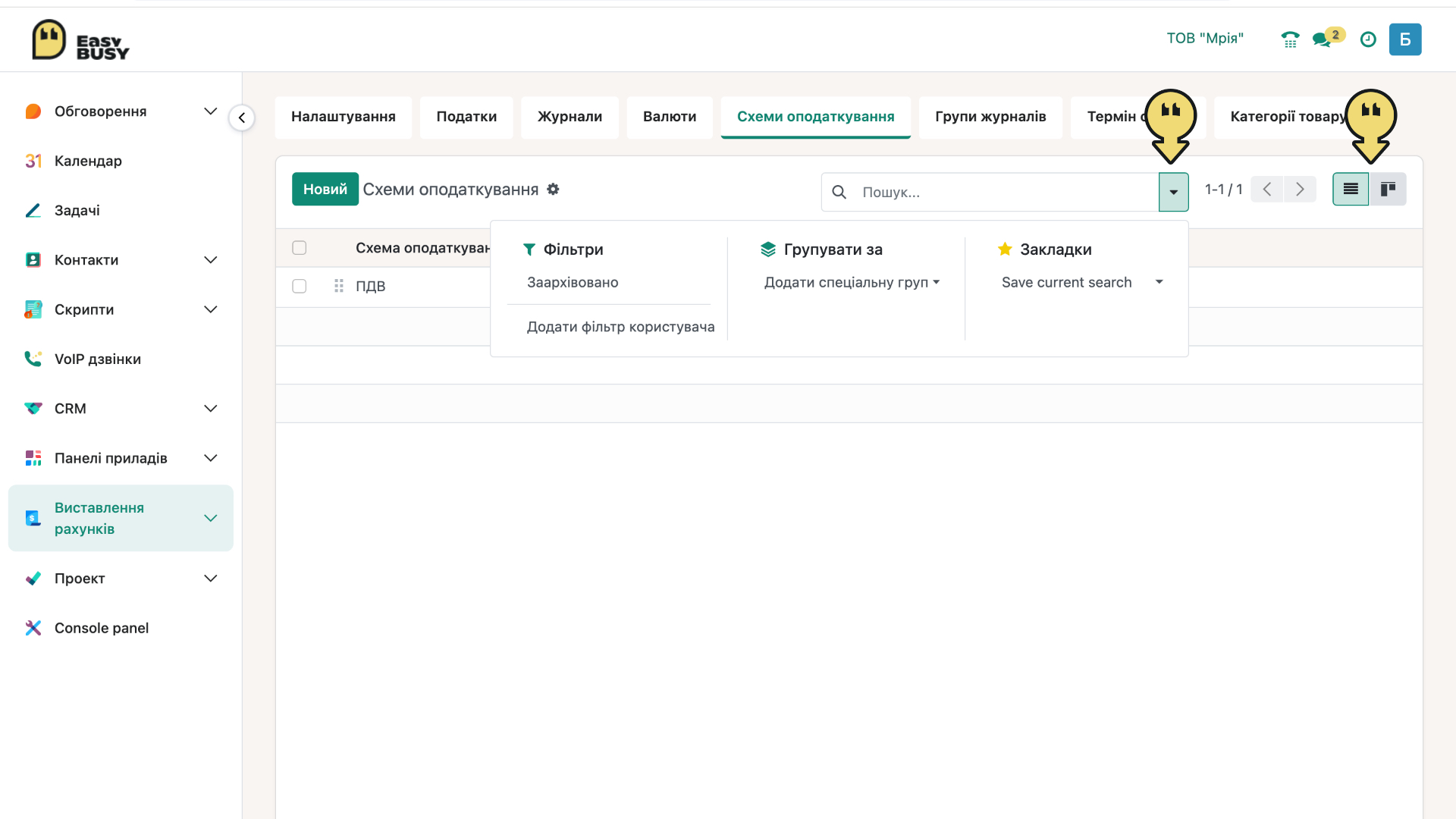The image size is (1456, 819).
Task: Expand the Скрипти chevron
Action: [x=211, y=309]
